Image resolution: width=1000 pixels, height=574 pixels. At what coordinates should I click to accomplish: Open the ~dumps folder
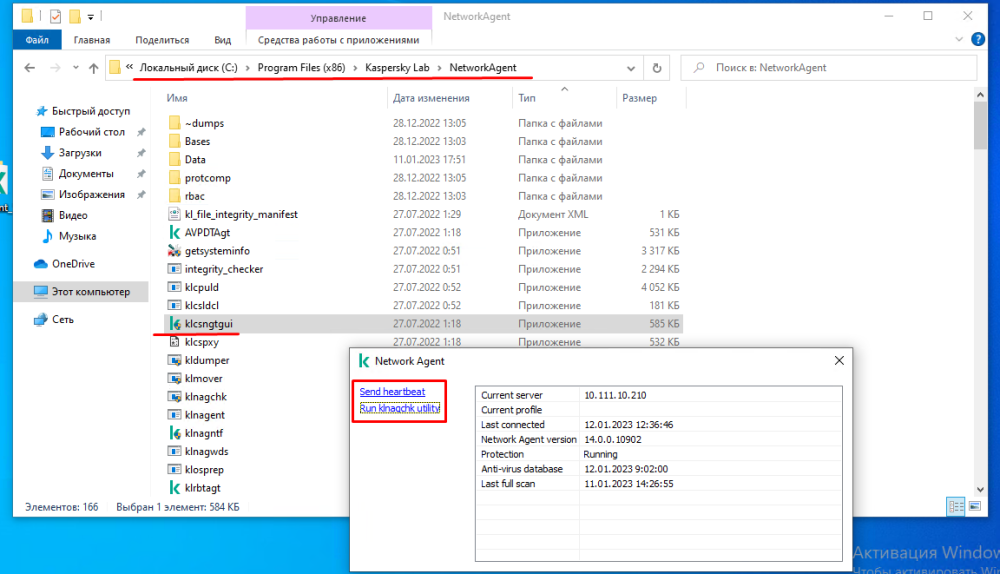pos(204,123)
